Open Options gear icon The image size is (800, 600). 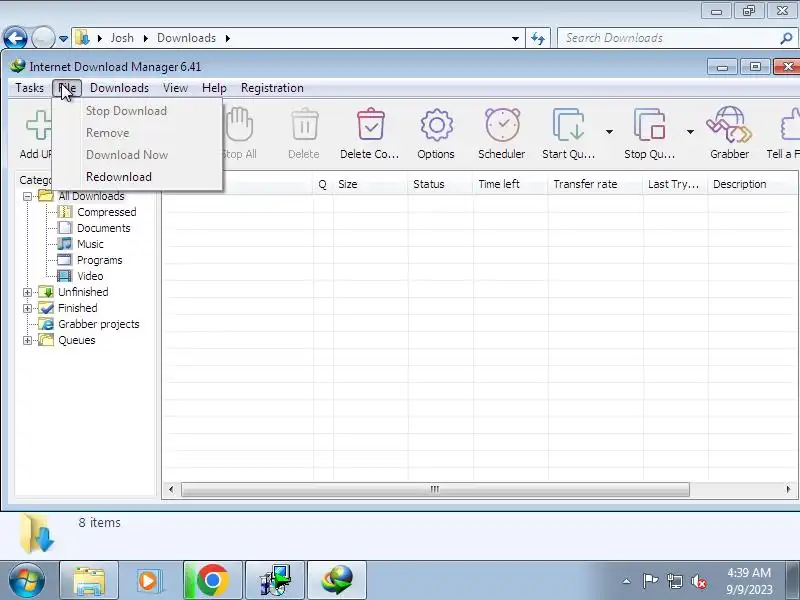(x=436, y=124)
